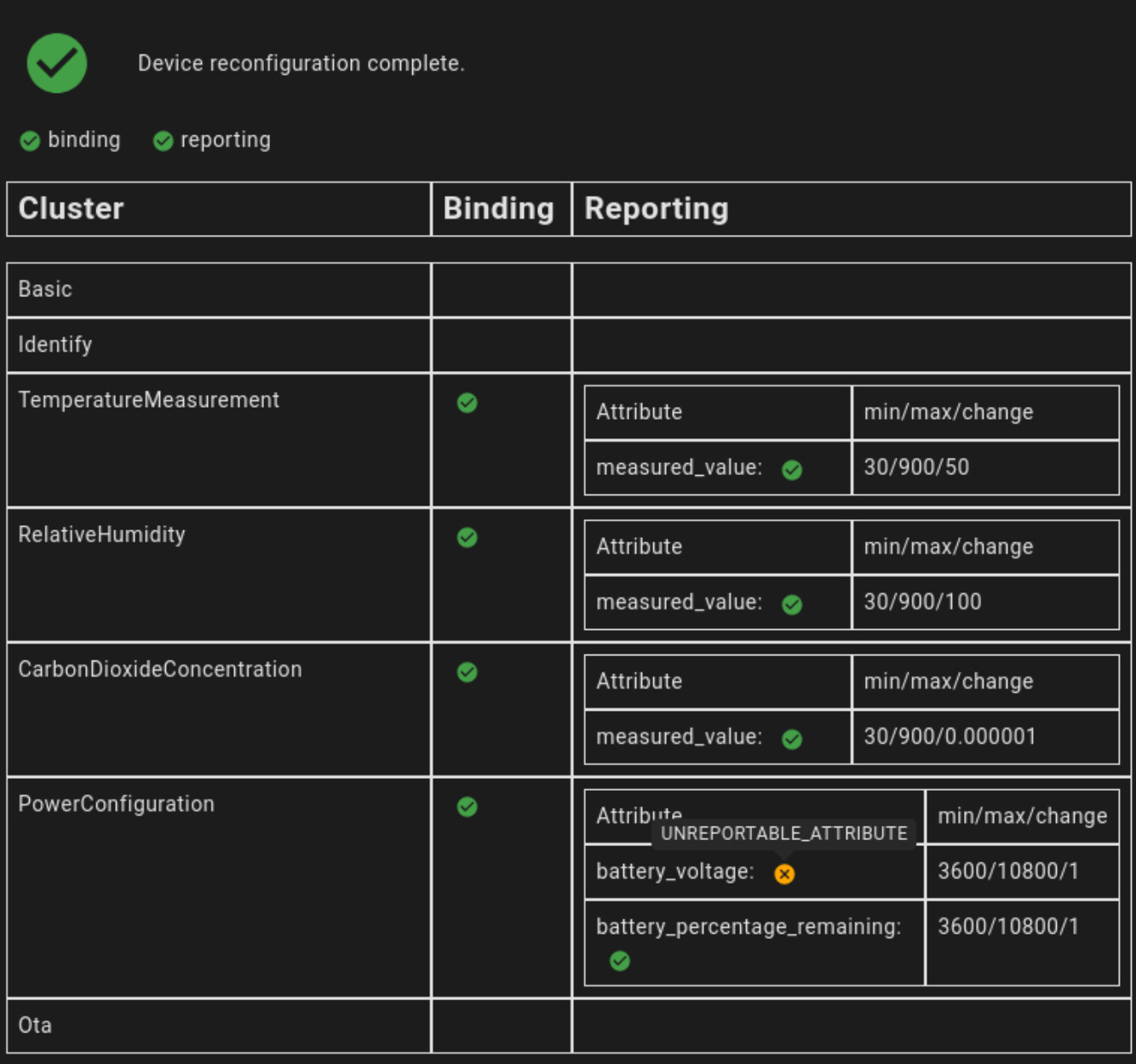Click the battery_percentage_remaining attribute label

[x=749, y=926]
